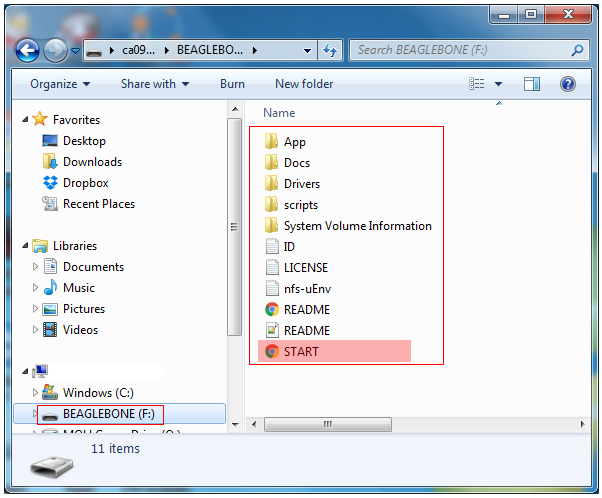The width and height of the screenshot is (602, 498).
Task: Click the Name column header
Action: [279, 113]
